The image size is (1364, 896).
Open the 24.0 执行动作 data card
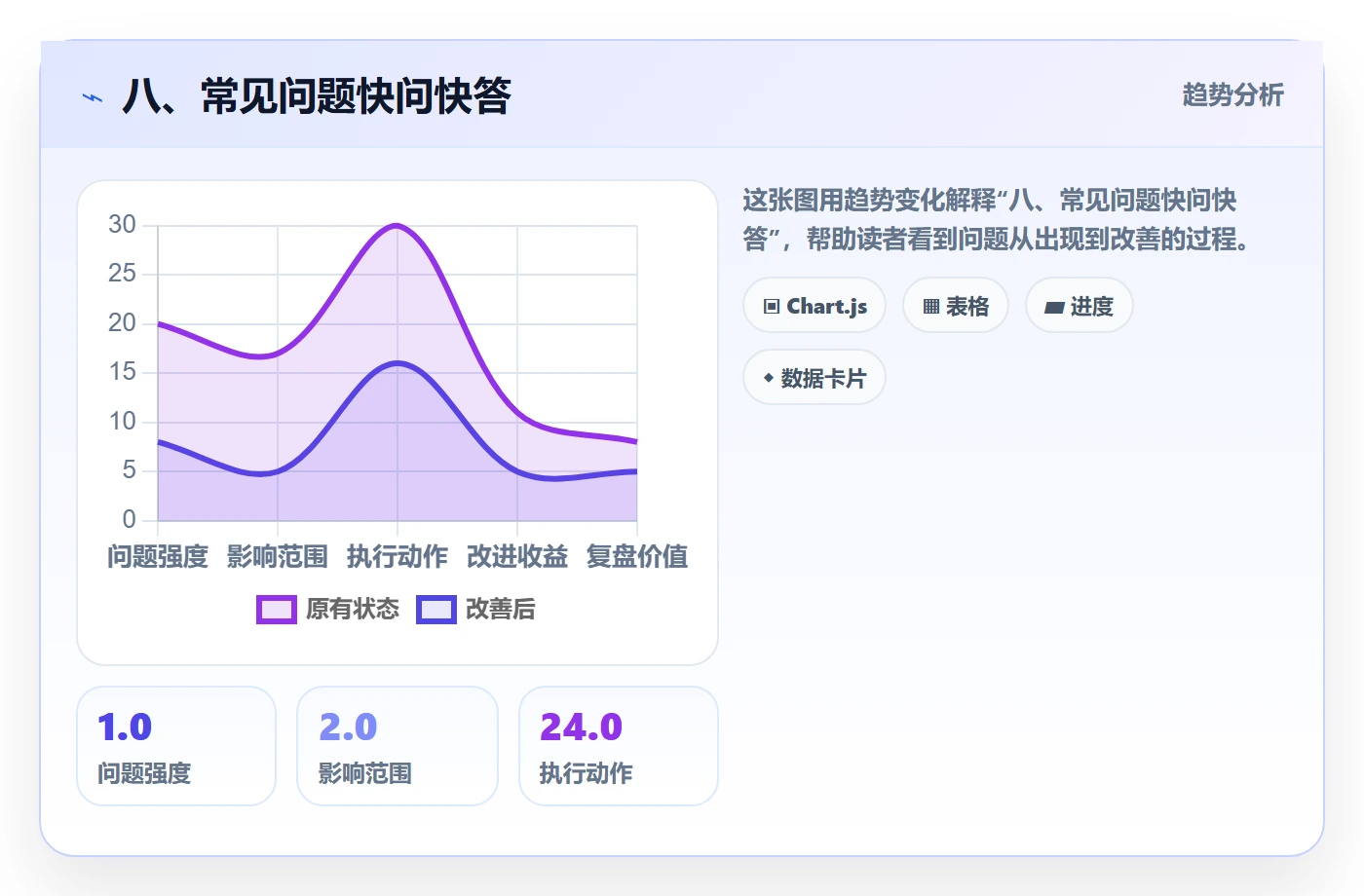[x=619, y=746]
